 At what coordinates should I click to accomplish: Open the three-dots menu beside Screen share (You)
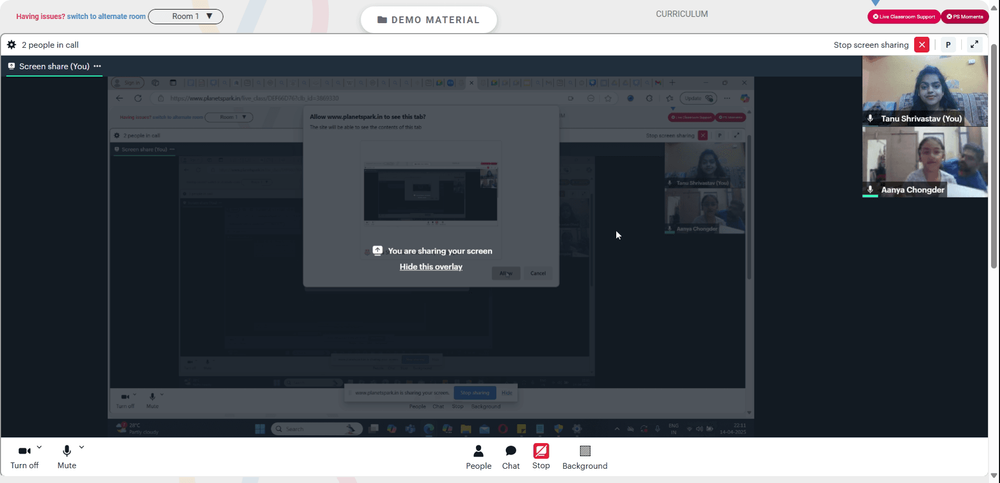point(97,66)
